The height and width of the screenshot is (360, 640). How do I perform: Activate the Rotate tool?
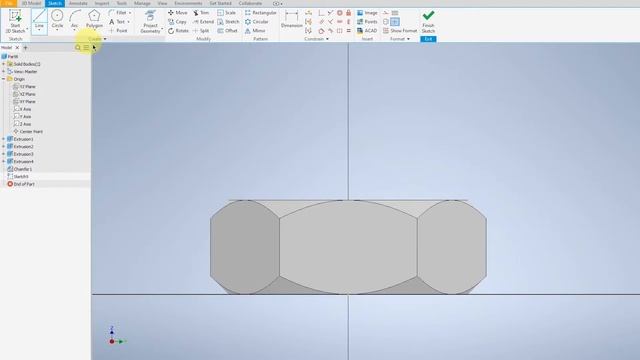[178, 31]
